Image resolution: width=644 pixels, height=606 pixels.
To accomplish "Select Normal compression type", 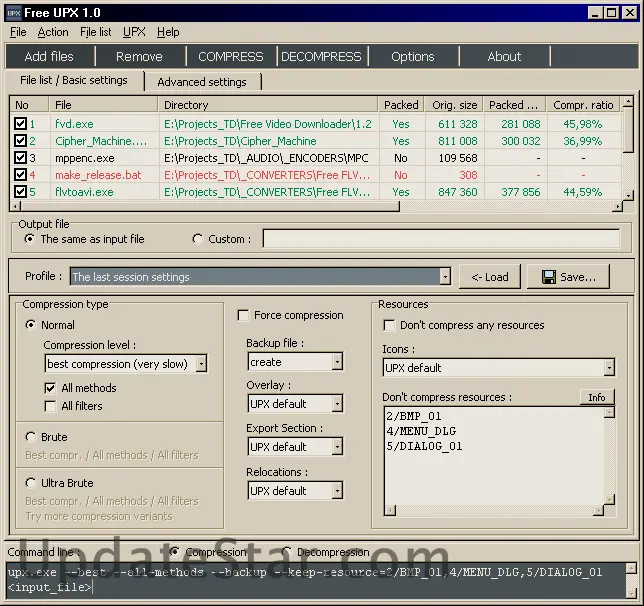I will pos(30,325).
